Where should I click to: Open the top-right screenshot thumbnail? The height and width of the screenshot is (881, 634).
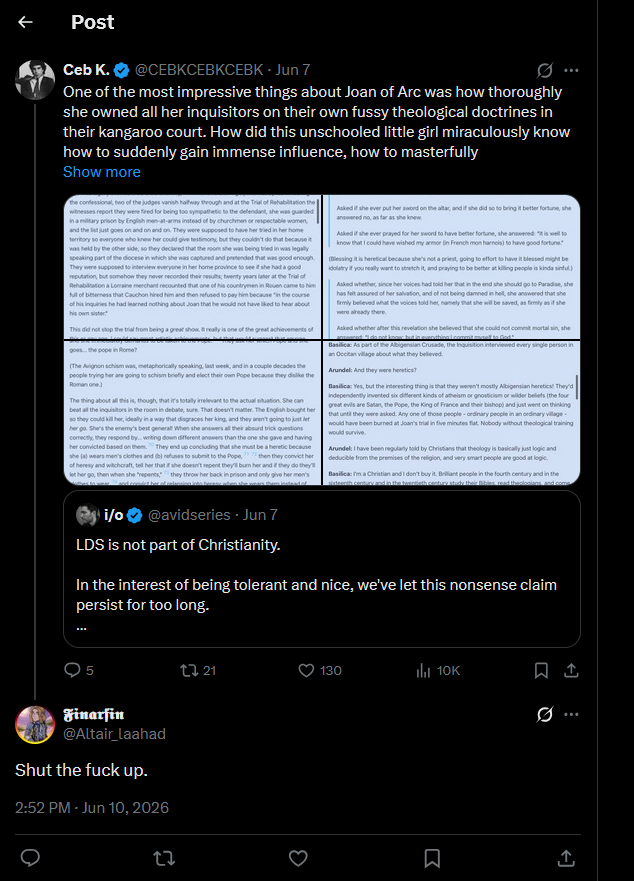(452, 267)
